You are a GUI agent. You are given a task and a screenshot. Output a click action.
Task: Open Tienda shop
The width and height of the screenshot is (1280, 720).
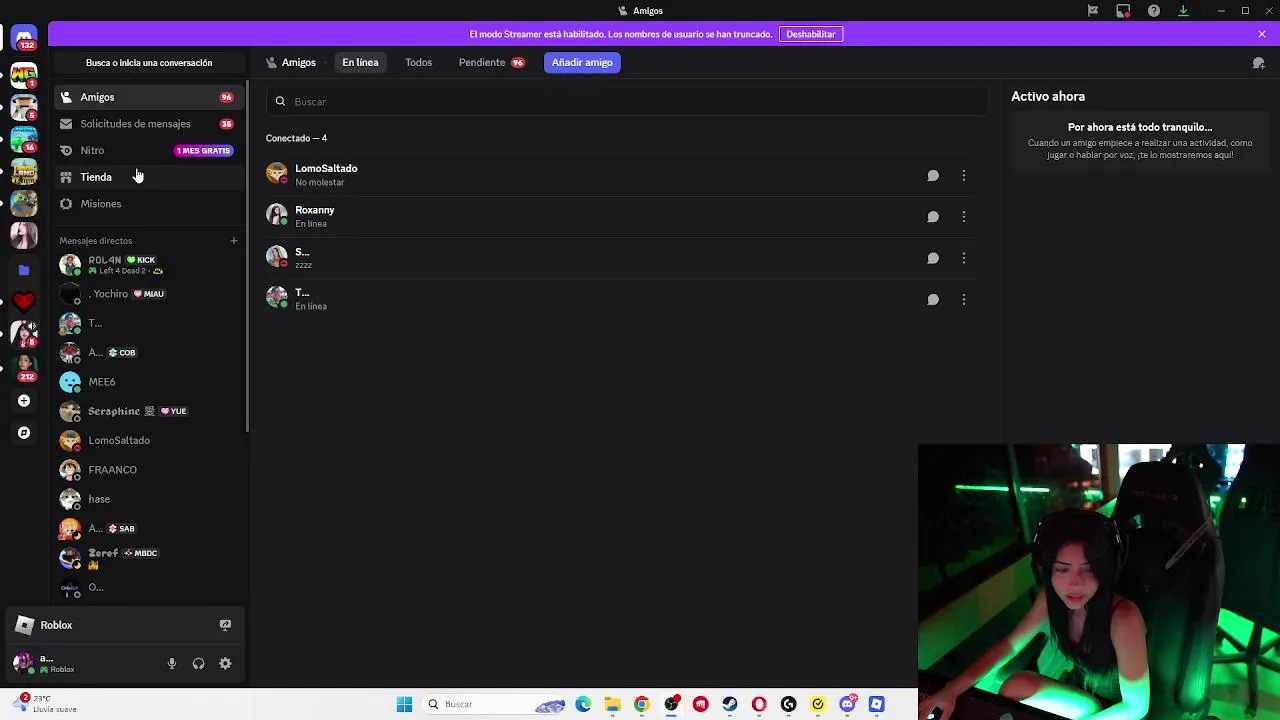(149, 177)
